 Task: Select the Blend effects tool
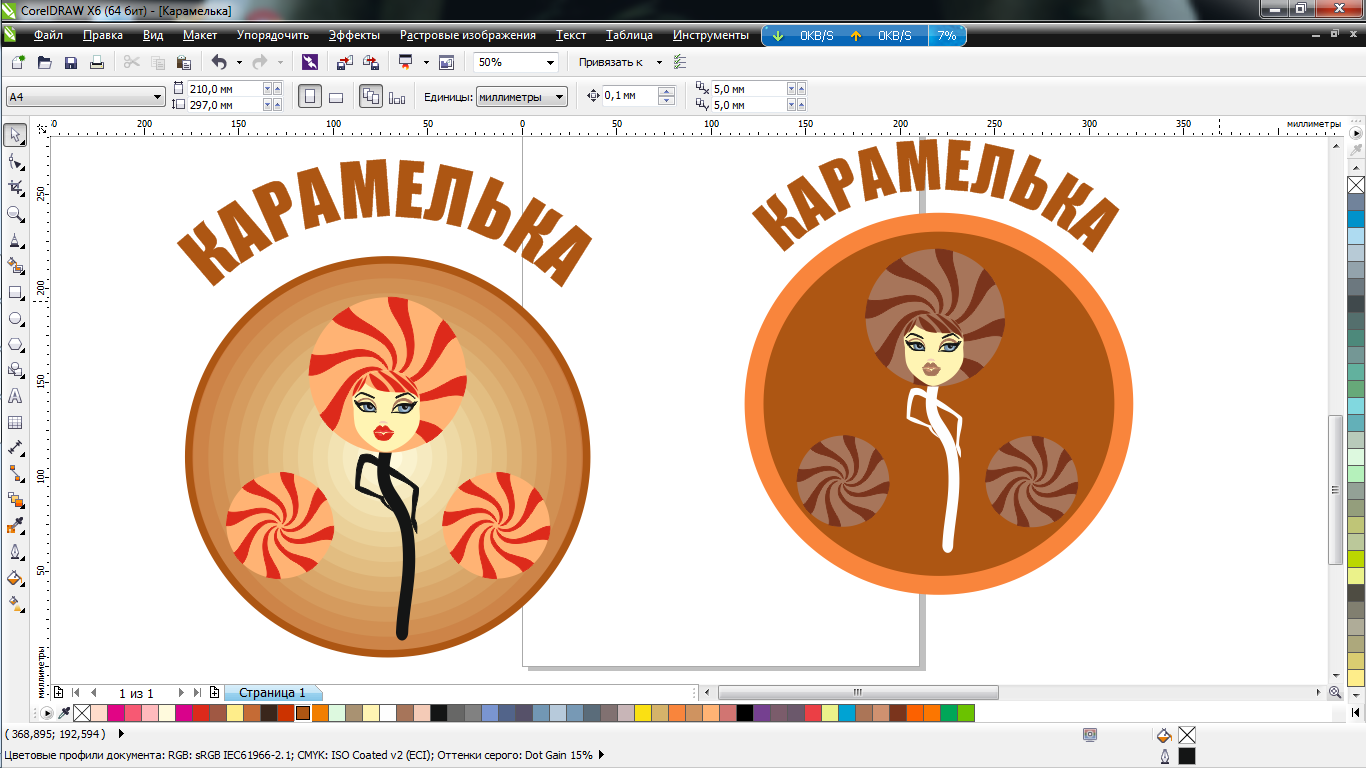click(15, 500)
